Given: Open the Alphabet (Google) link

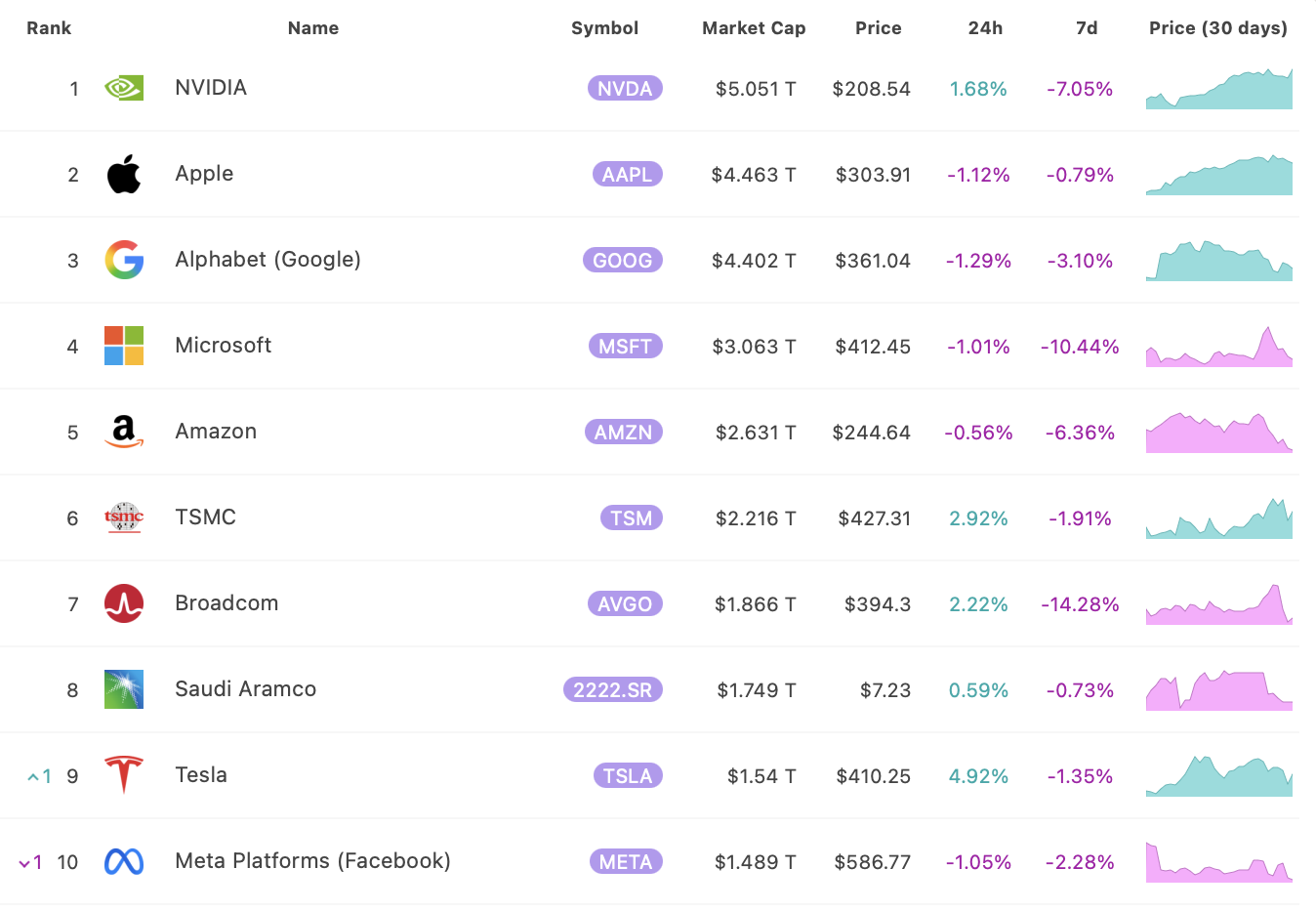Looking at the screenshot, I should pyautogui.click(x=267, y=260).
